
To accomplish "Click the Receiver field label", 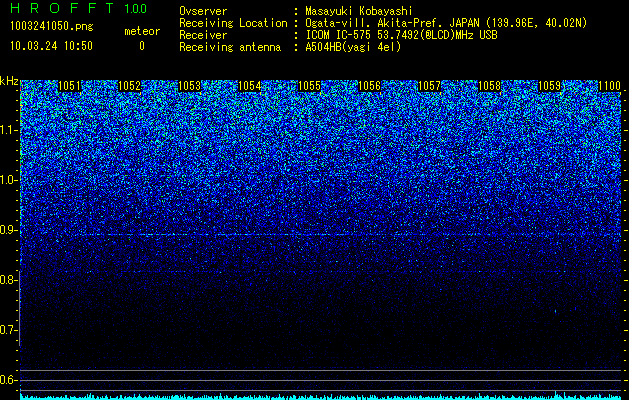I will coord(203,35).
